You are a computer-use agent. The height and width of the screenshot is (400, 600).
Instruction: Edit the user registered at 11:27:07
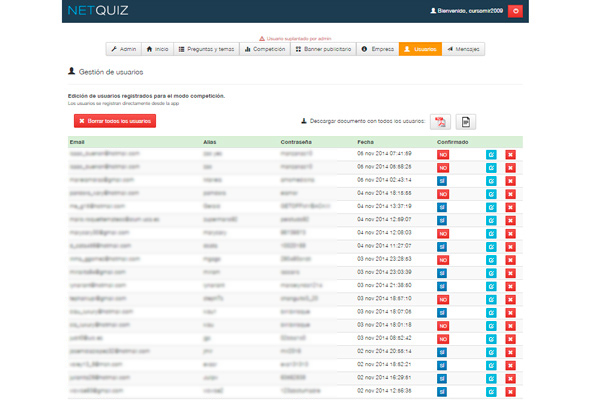[x=491, y=247]
